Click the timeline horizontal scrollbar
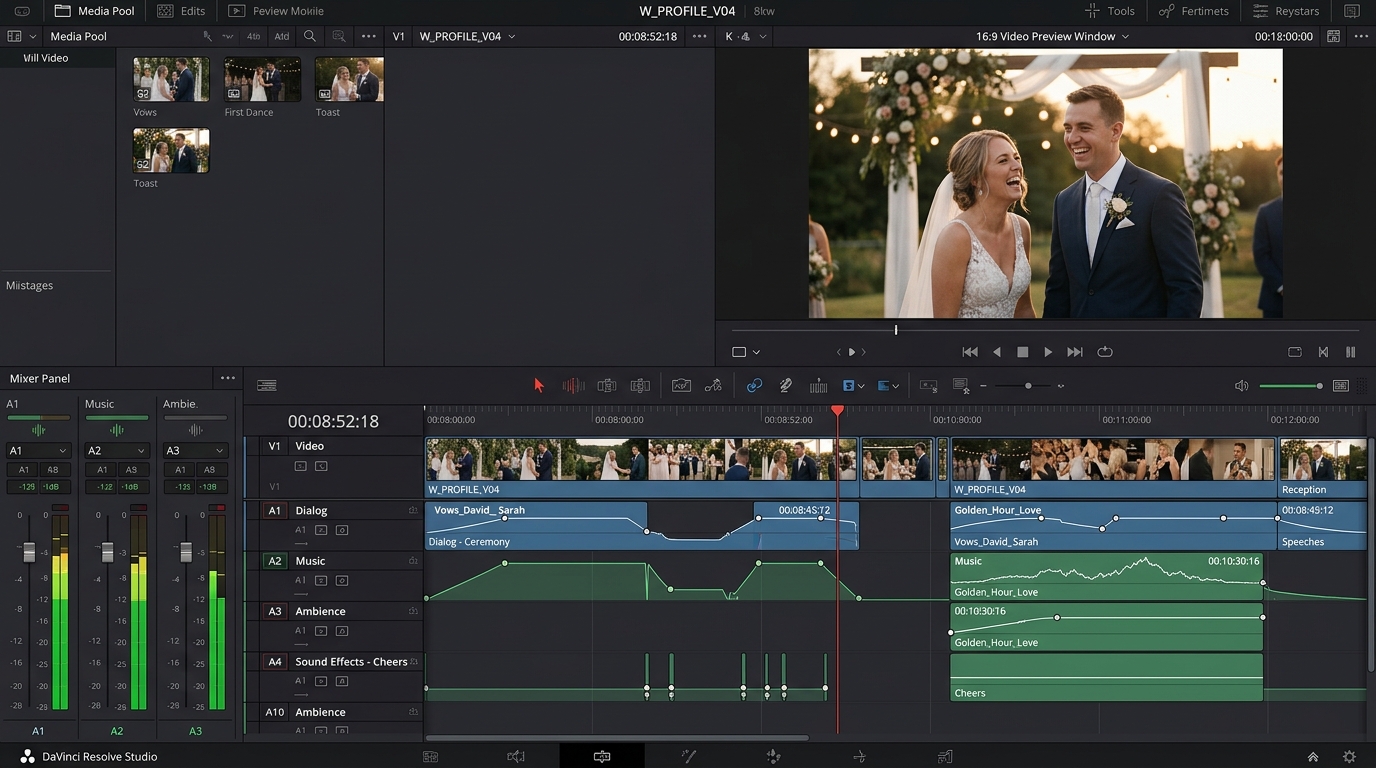1376x768 pixels. pos(617,738)
